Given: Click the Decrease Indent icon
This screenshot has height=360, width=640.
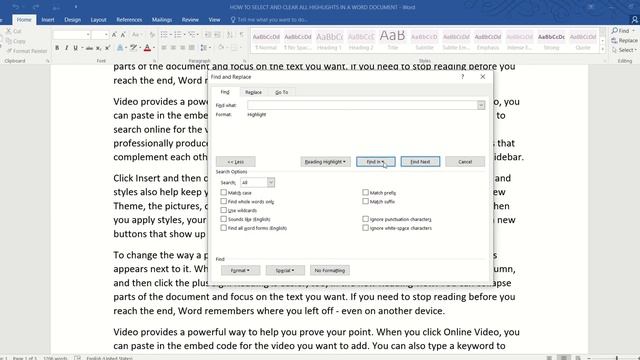Looking at the screenshot, I should (x=208, y=35).
